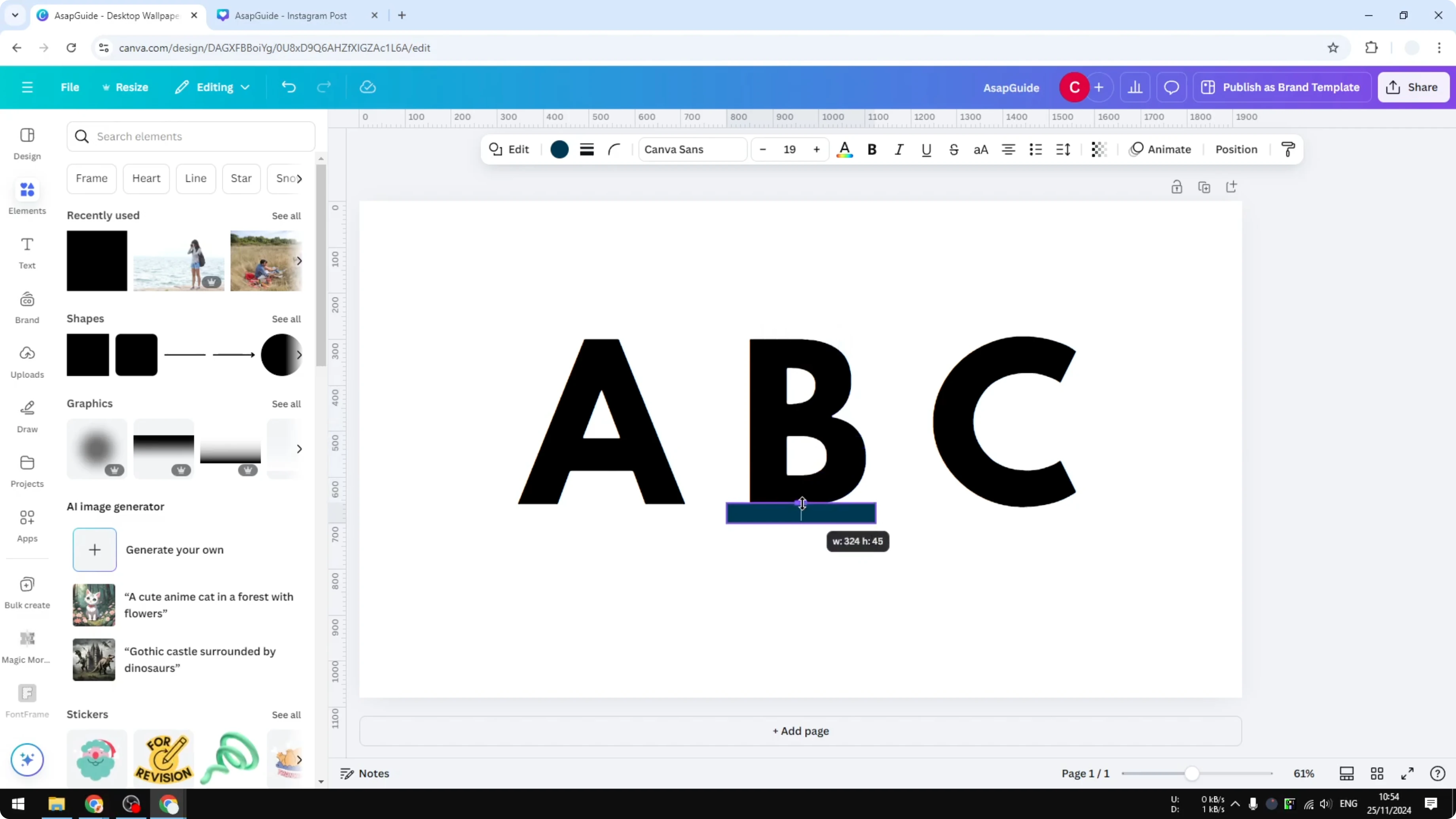Click Publish as Brand Template
1456x819 pixels.
[x=1282, y=87]
